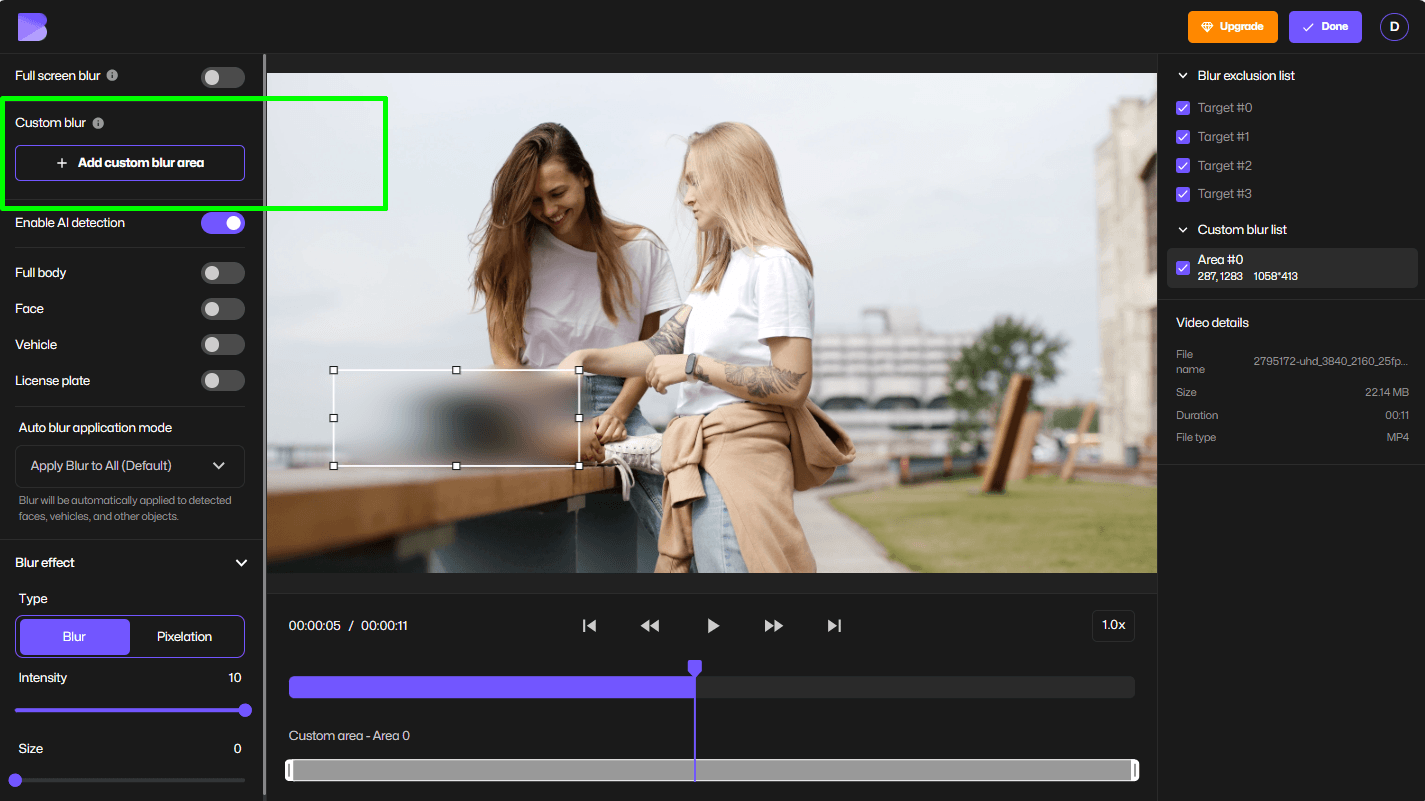Click the Intensity slider handle
1425x801 pixels.
245,710
